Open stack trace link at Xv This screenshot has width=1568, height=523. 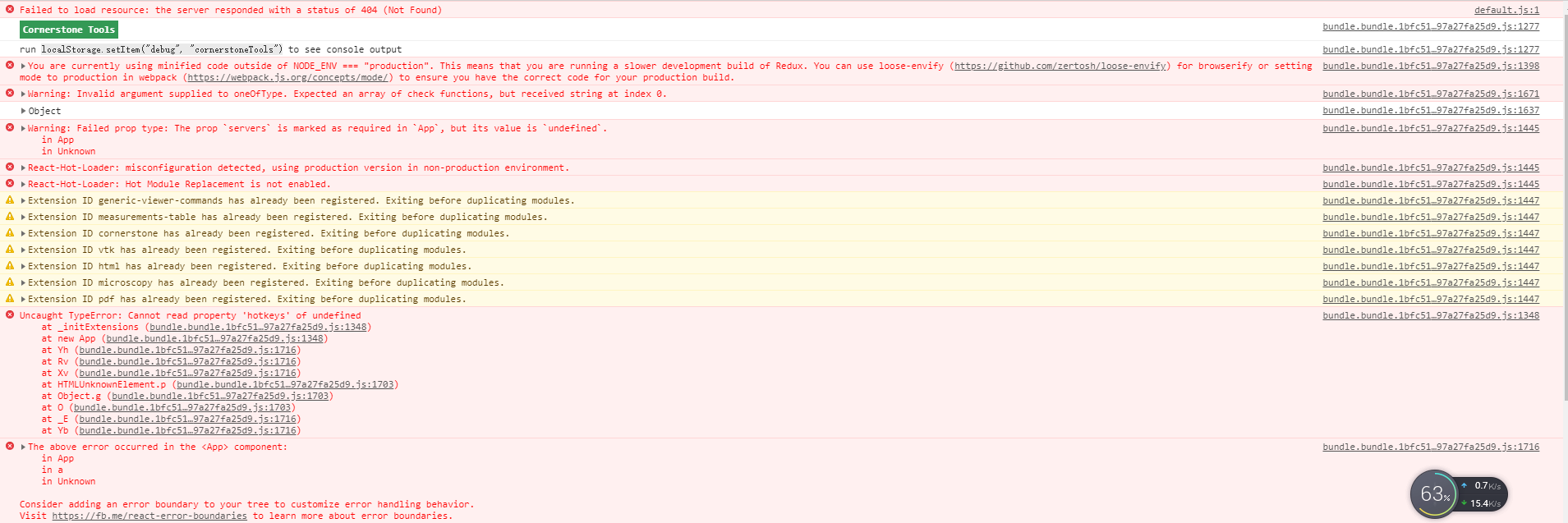(x=187, y=373)
